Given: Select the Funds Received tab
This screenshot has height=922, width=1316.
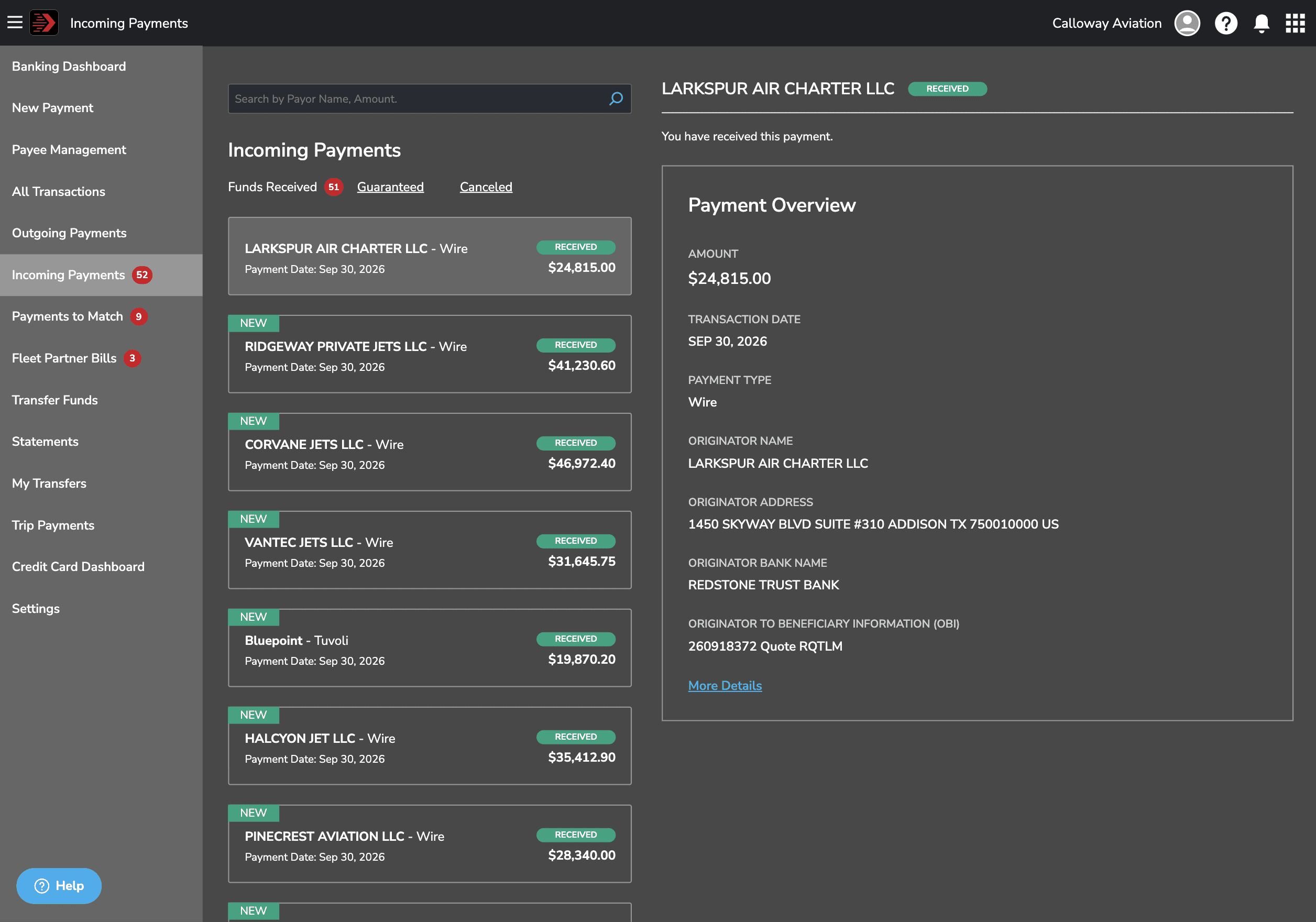Looking at the screenshot, I should (x=272, y=187).
